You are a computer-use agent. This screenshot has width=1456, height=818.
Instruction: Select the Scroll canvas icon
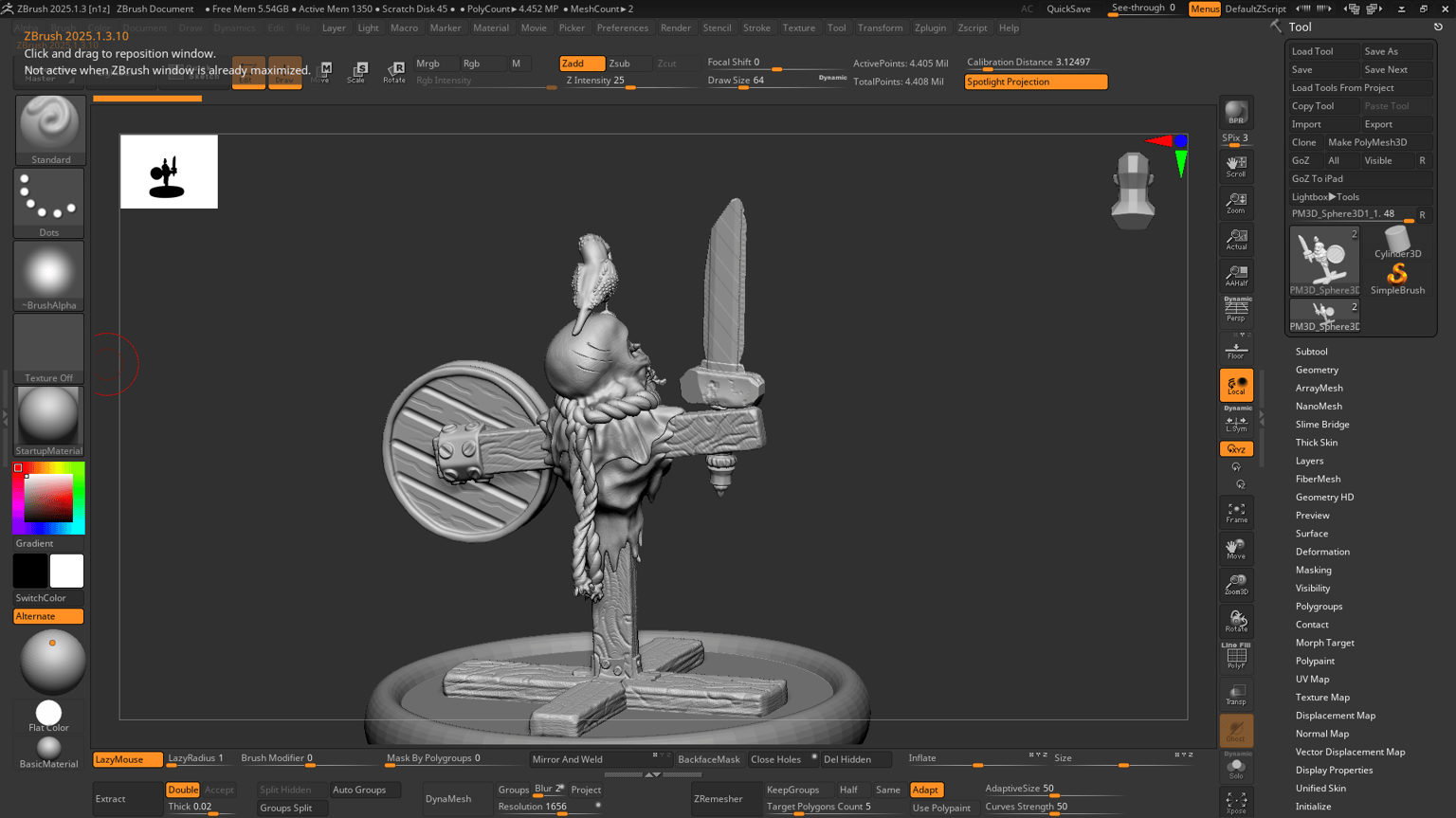click(x=1236, y=167)
